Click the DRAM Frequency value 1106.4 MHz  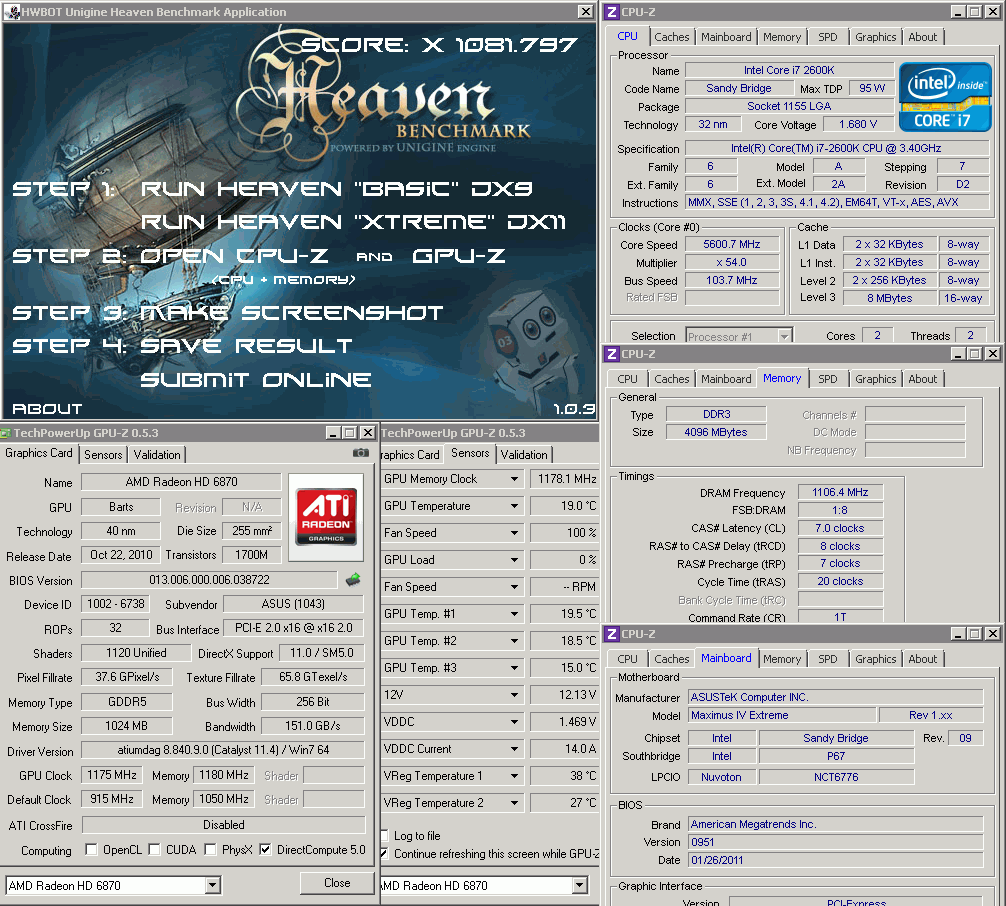click(x=840, y=492)
